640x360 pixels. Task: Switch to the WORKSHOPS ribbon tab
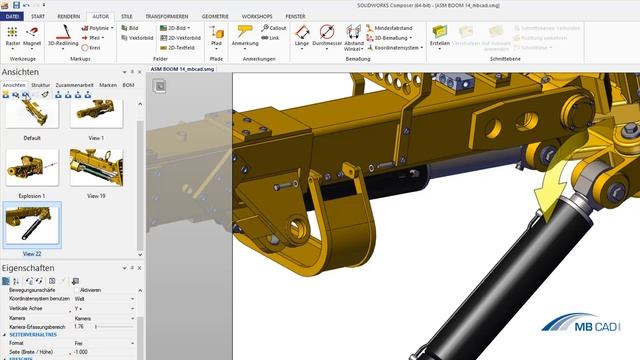pos(257,16)
